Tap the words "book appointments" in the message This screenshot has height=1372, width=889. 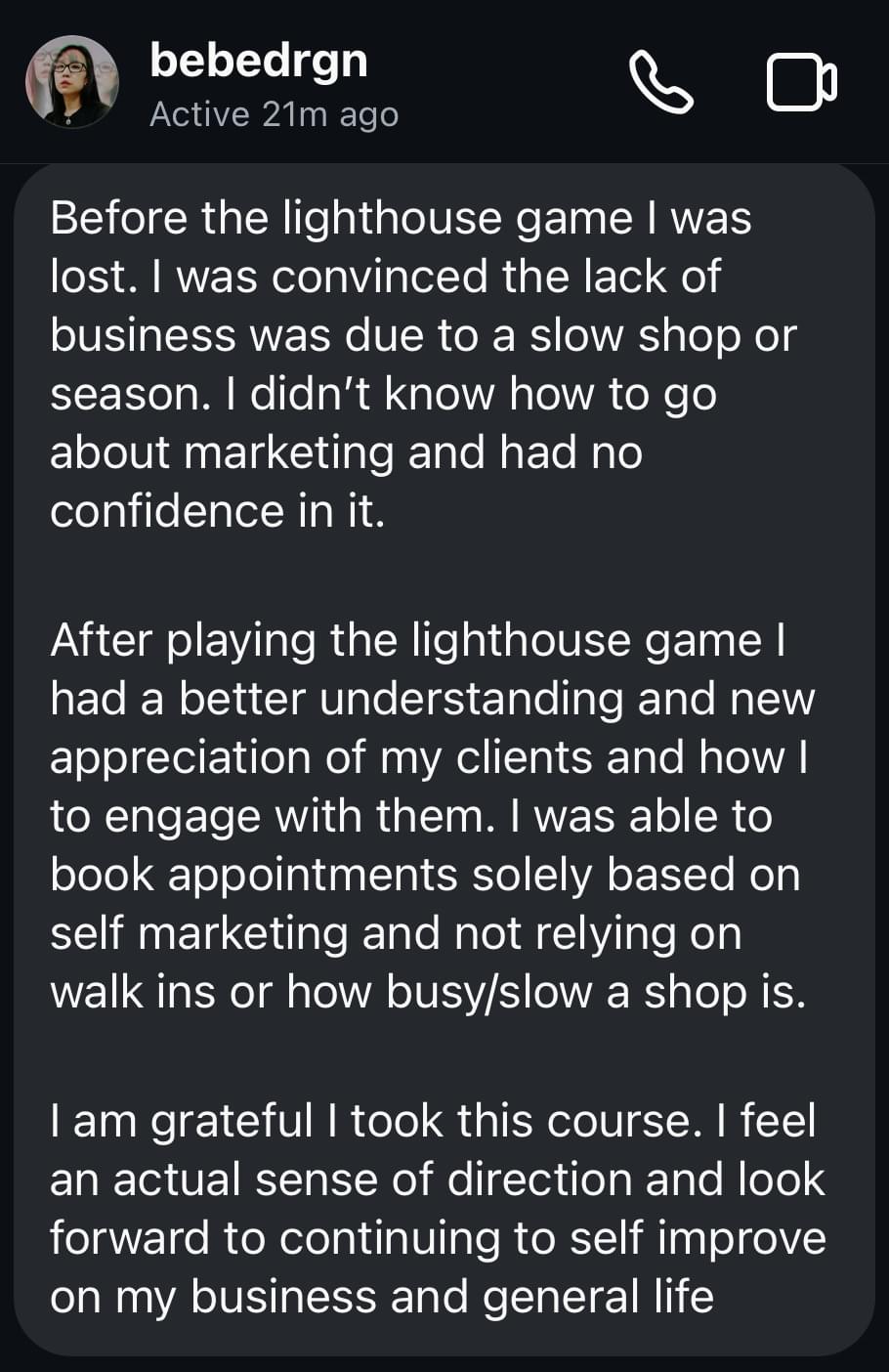pos(254,876)
